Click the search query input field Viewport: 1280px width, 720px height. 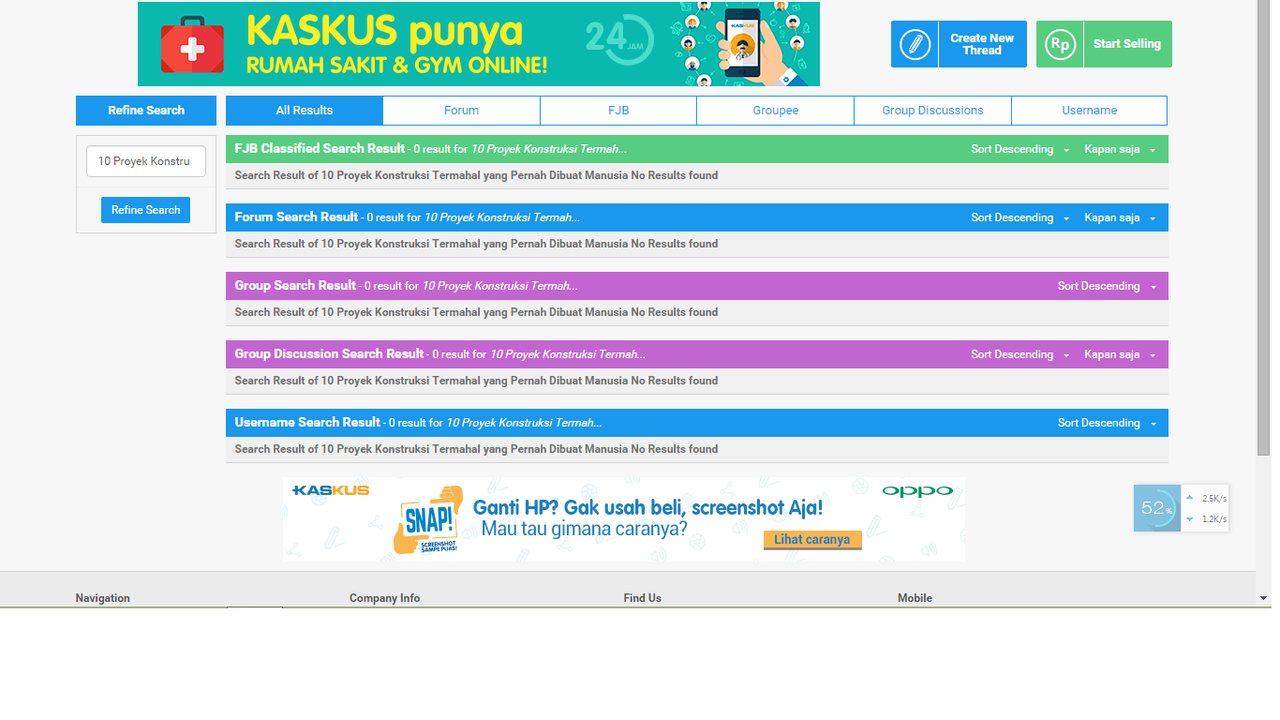click(x=146, y=161)
